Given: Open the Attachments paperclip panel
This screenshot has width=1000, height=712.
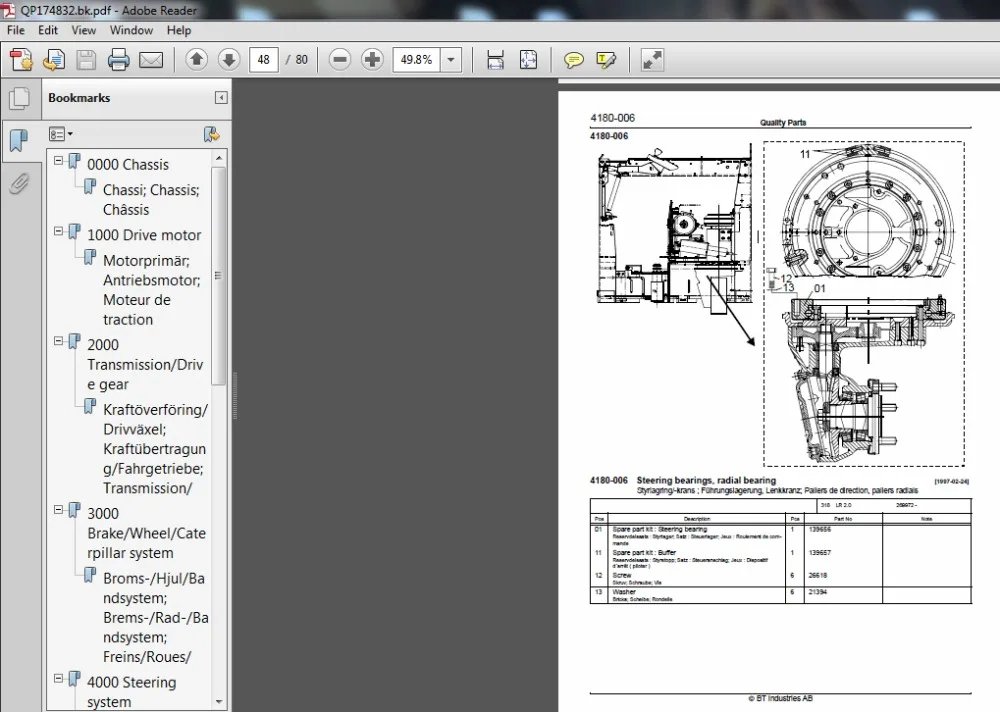Looking at the screenshot, I should [18, 184].
